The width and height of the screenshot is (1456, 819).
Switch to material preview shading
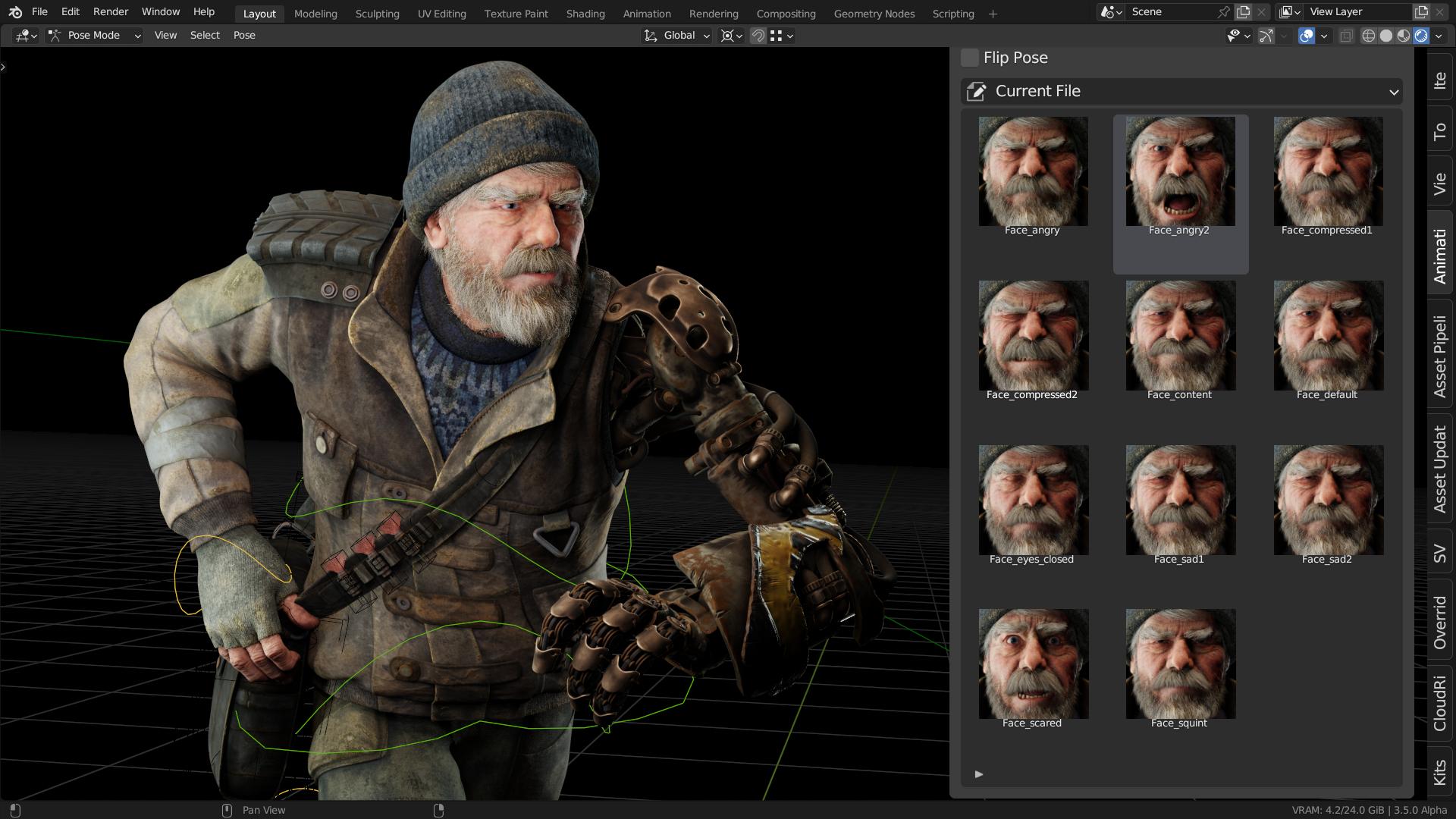pyautogui.click(x=1404, y=36)
